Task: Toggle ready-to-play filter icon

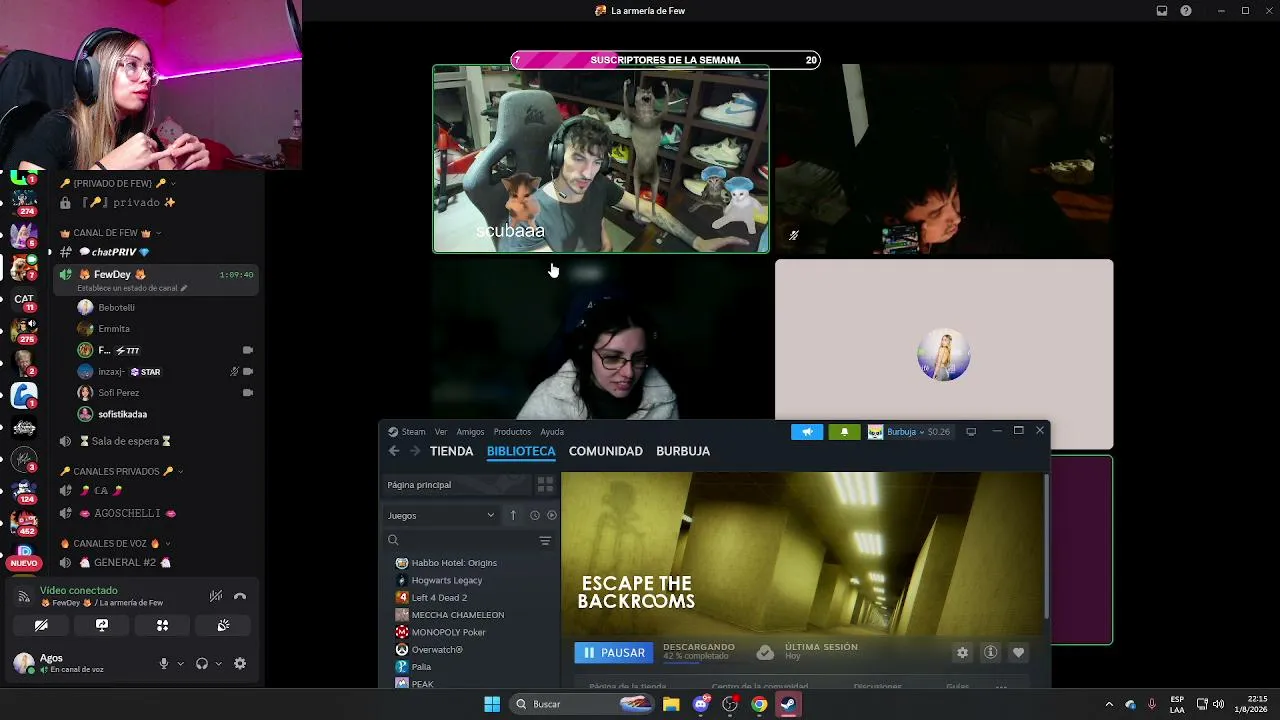Action: (x=551, y=516)
